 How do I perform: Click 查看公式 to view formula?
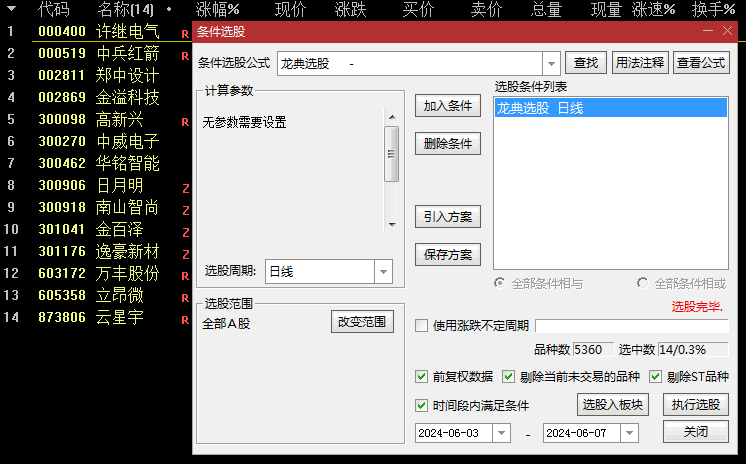pos(701,63)
